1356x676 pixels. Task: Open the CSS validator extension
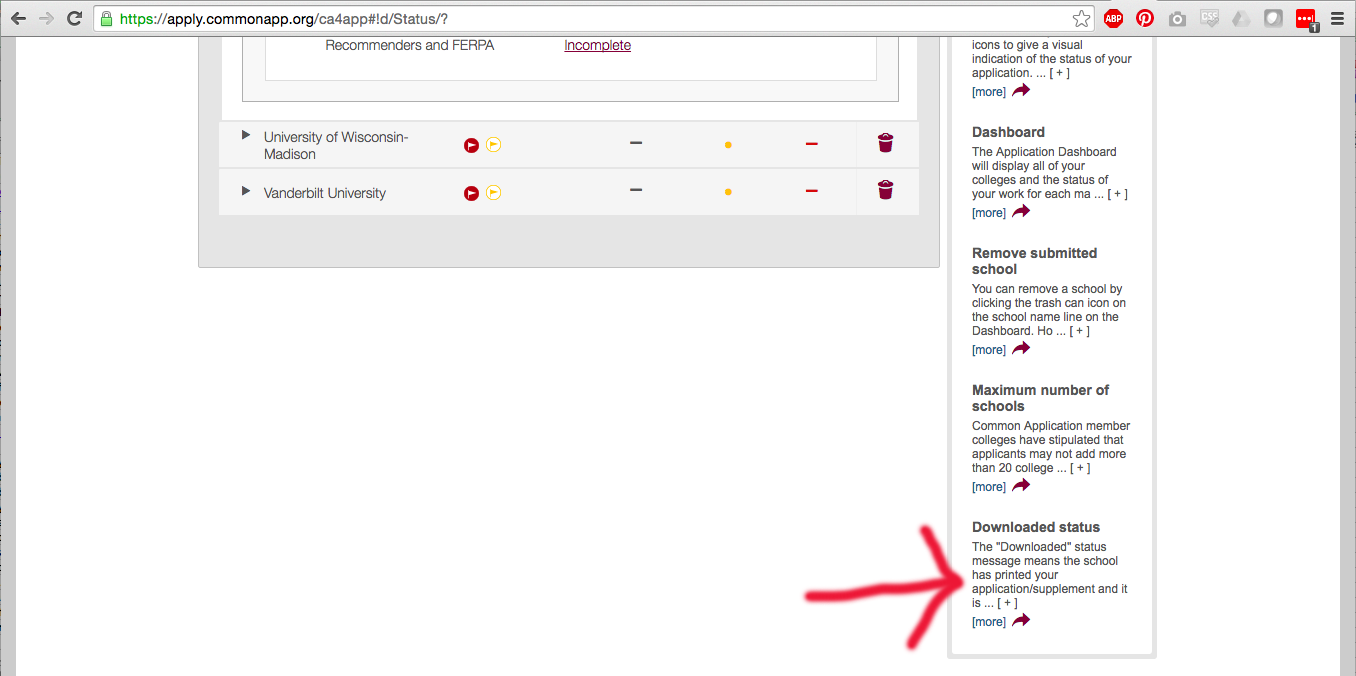point(1209,18)
